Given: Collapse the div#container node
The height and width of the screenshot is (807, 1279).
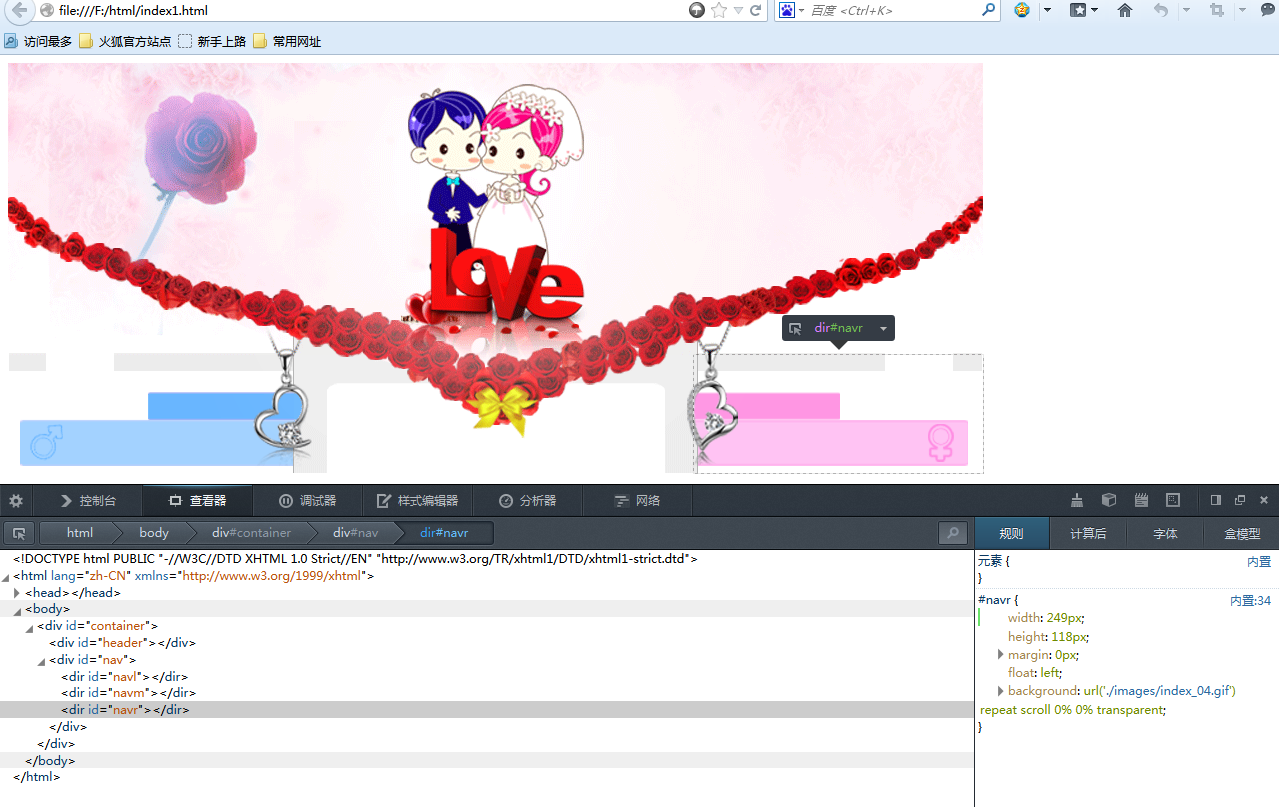Looking at the screenshot, I should 29,627.
